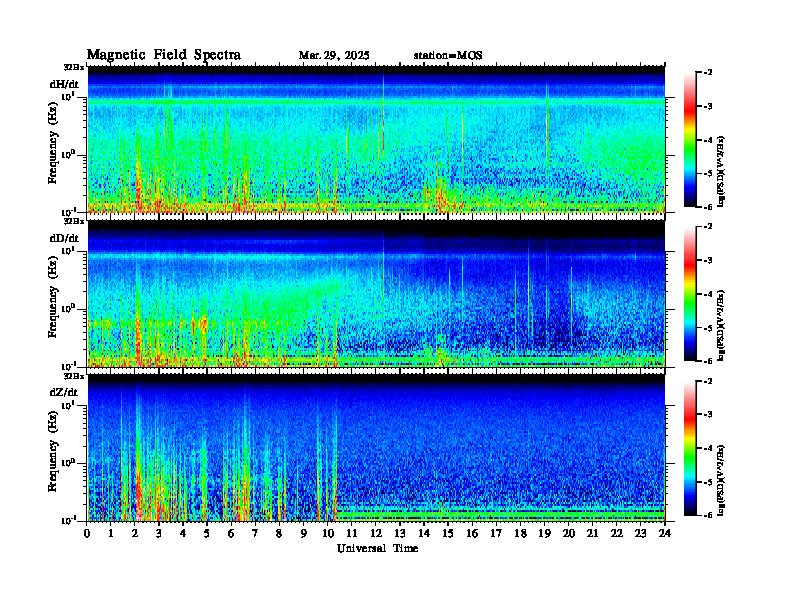Click hour '5' on the time axis
792x612 pixels.
point(208,533)
